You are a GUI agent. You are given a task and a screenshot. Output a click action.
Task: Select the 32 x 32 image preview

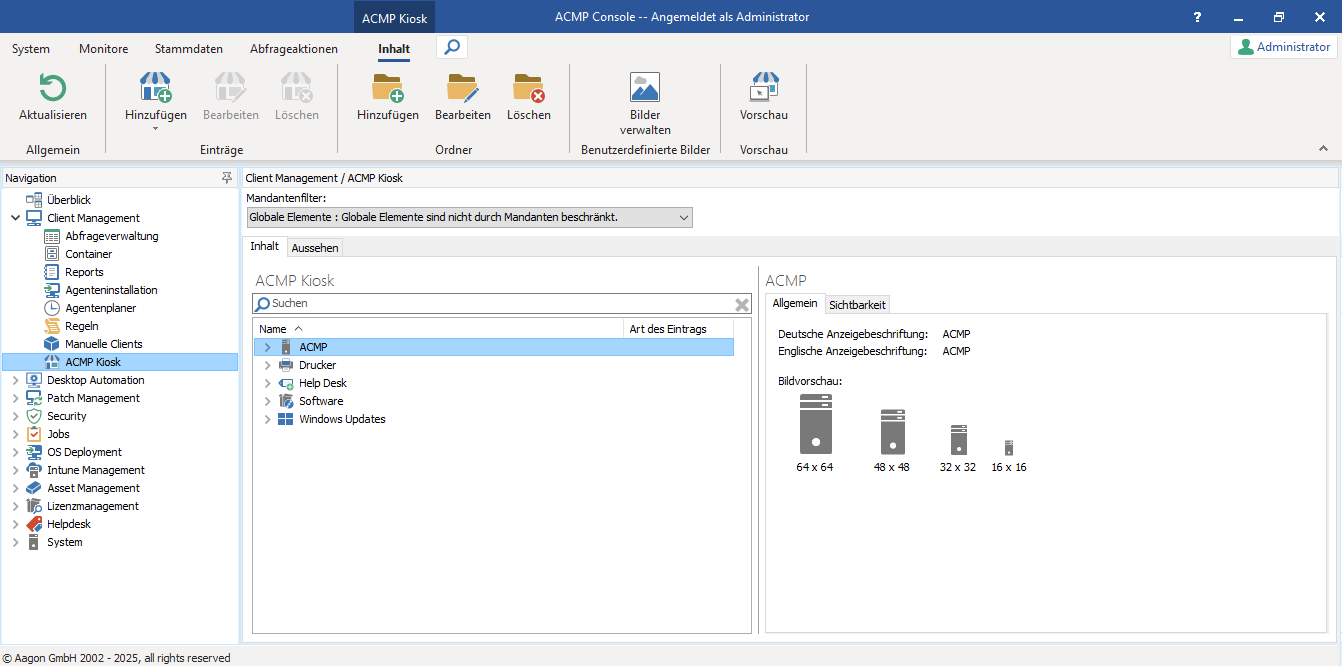pos(957,440)
